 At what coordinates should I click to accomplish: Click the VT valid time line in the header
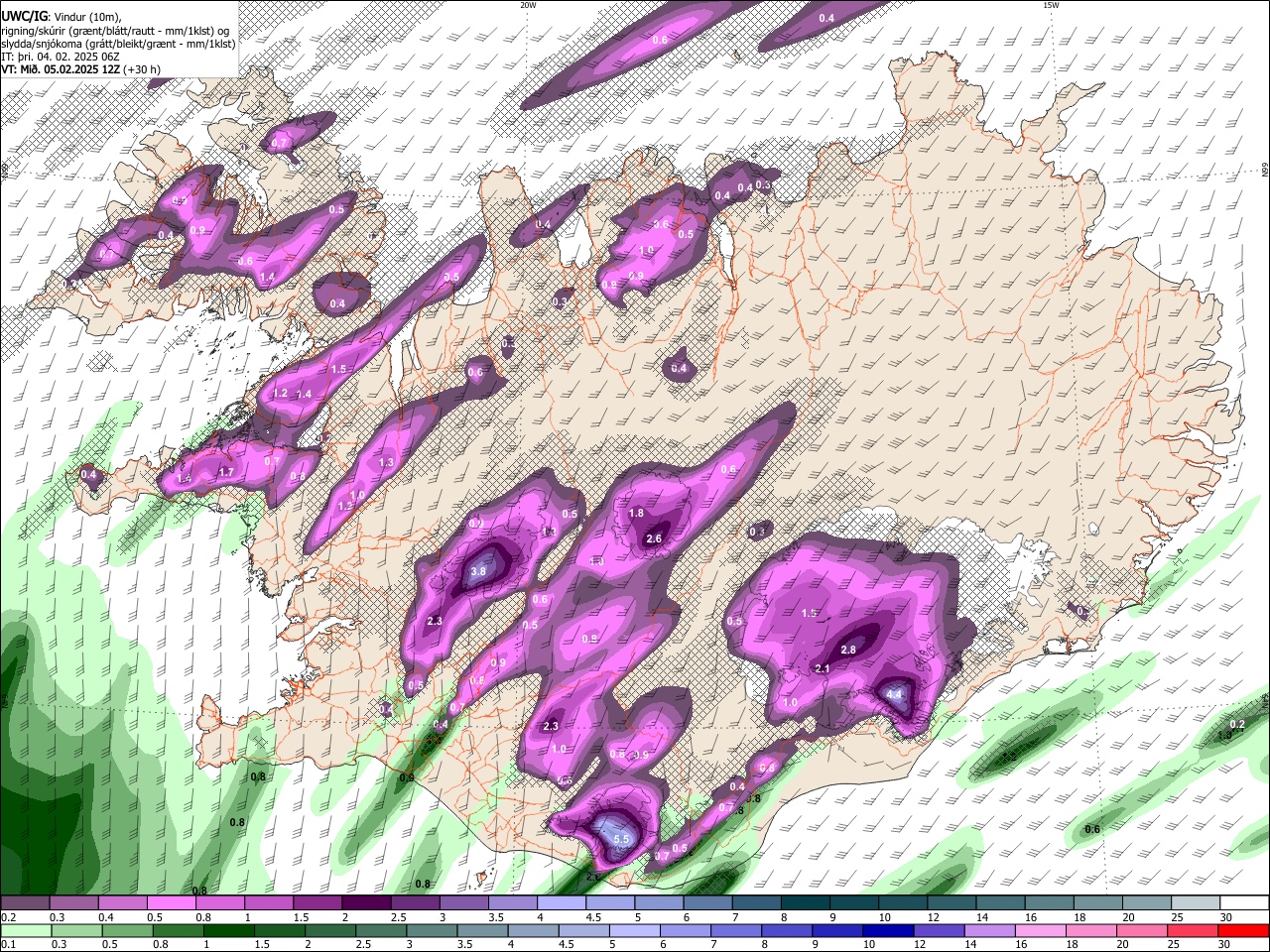tap(81, 69)
